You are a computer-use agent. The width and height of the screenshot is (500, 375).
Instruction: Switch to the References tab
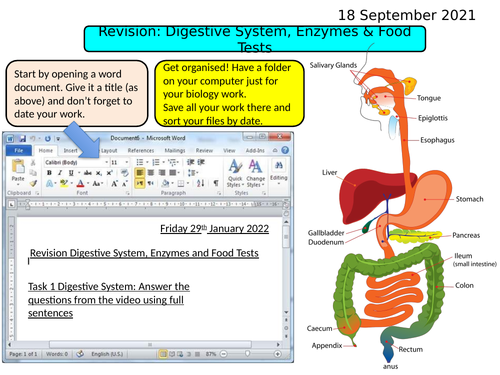[x=141, y=151]
